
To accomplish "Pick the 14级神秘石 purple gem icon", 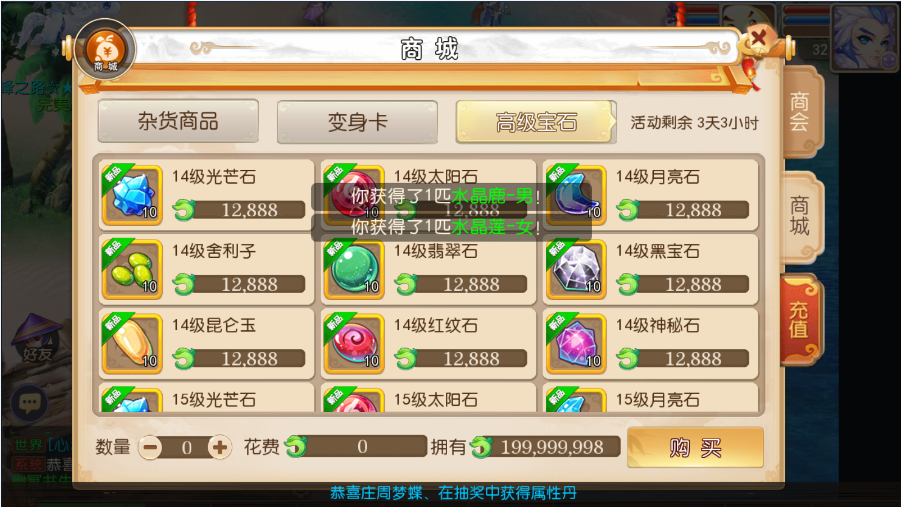I will click(576, 344).
